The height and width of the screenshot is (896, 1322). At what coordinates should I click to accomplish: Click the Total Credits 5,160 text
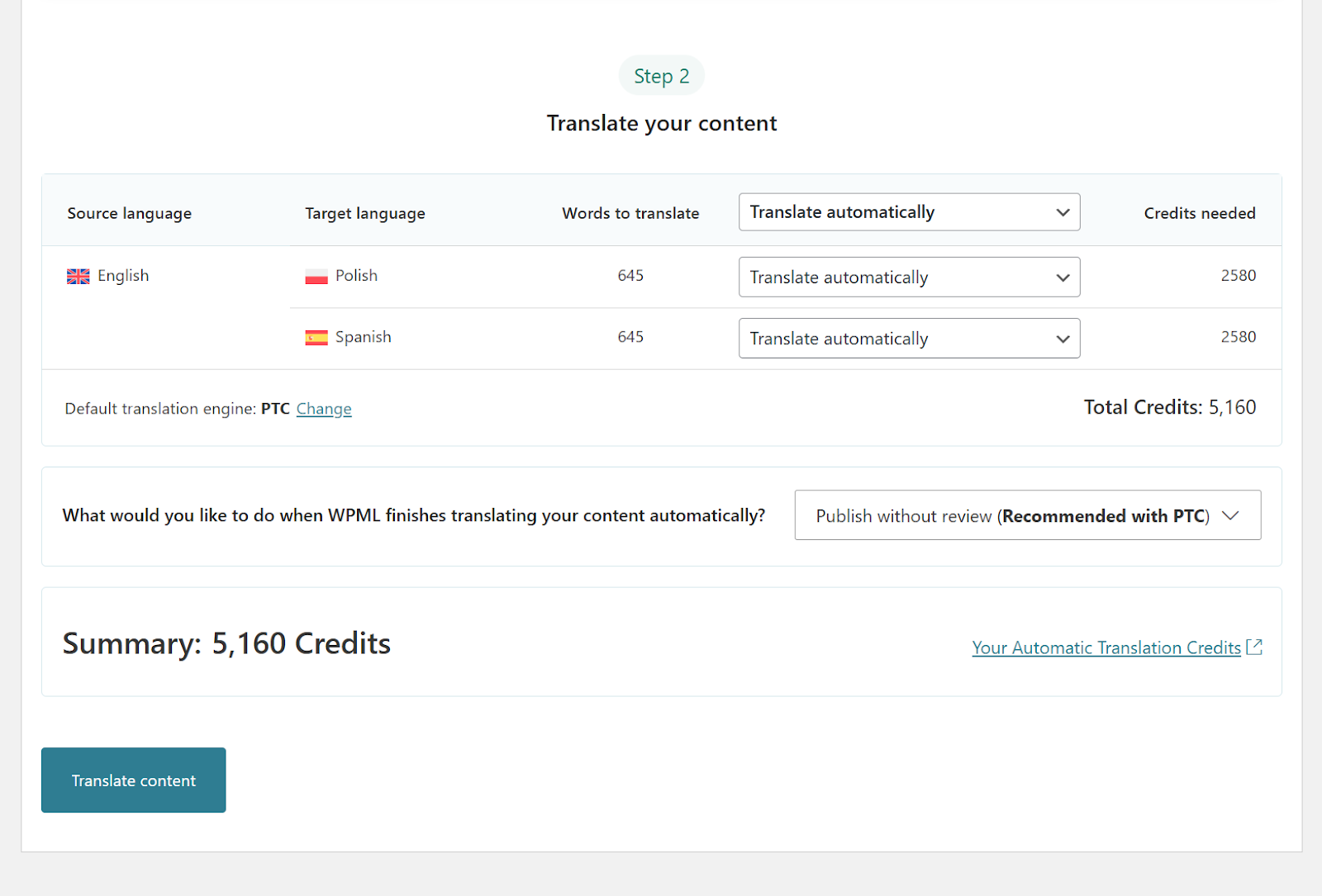click(x=1169, y=407)
